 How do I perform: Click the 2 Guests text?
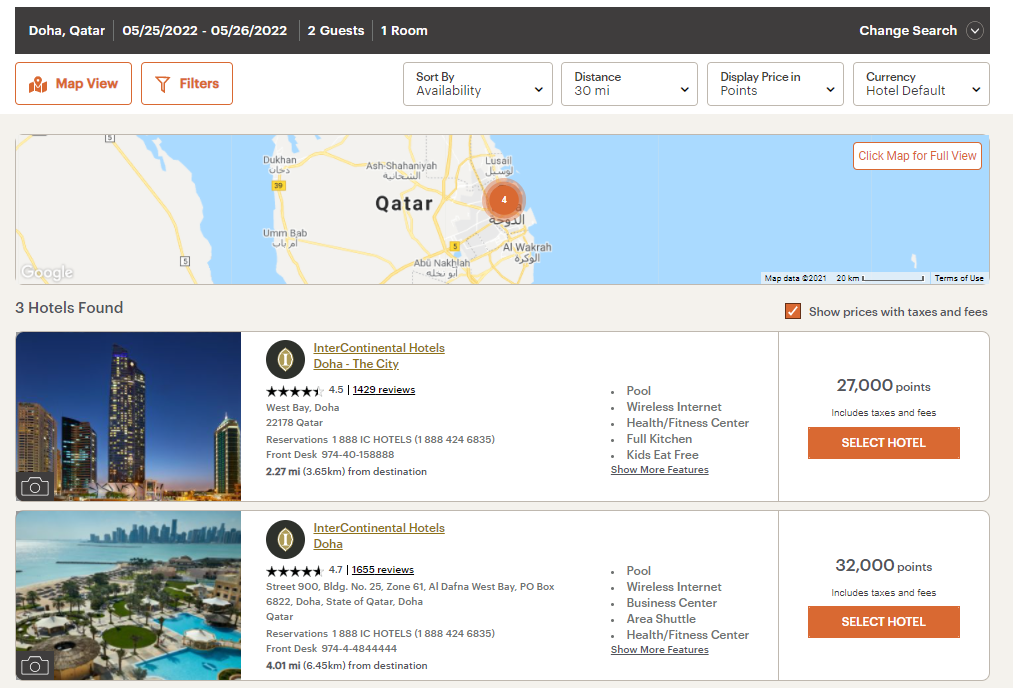(335, 30)
